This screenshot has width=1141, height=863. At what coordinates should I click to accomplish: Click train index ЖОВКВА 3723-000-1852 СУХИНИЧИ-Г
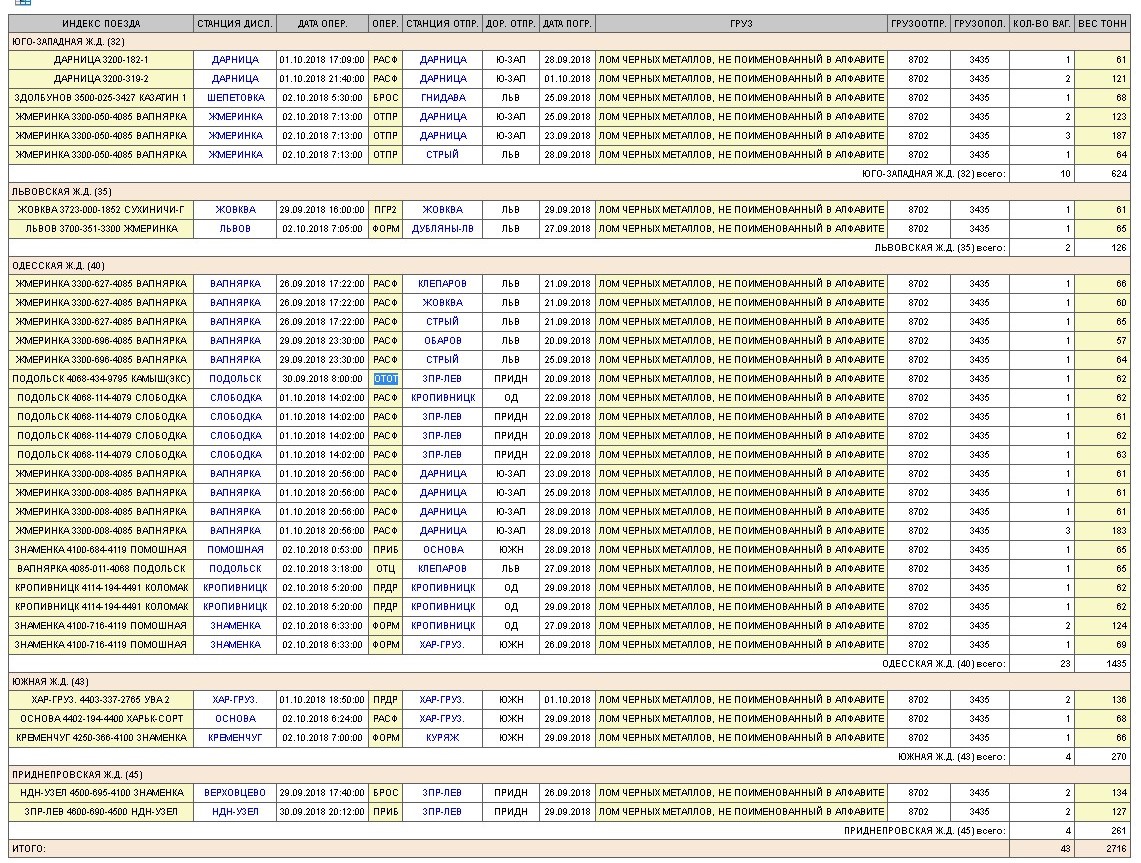[101, 210]
